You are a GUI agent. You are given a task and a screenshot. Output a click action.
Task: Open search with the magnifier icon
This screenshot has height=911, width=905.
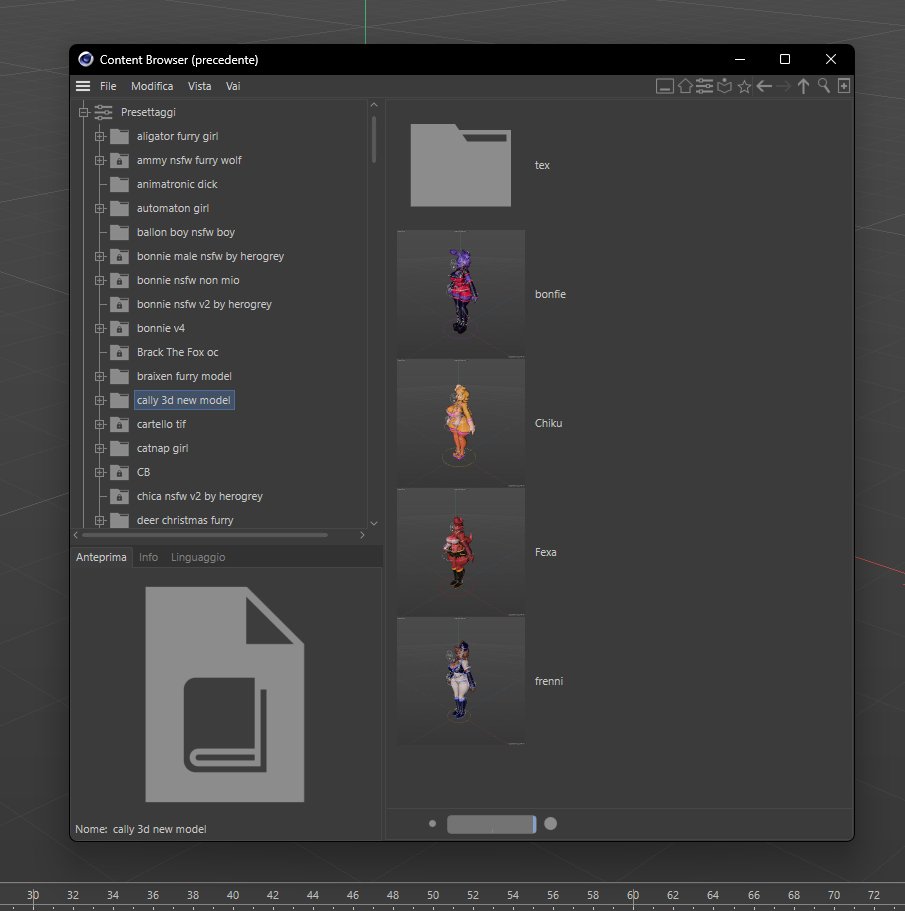[824, 86]
